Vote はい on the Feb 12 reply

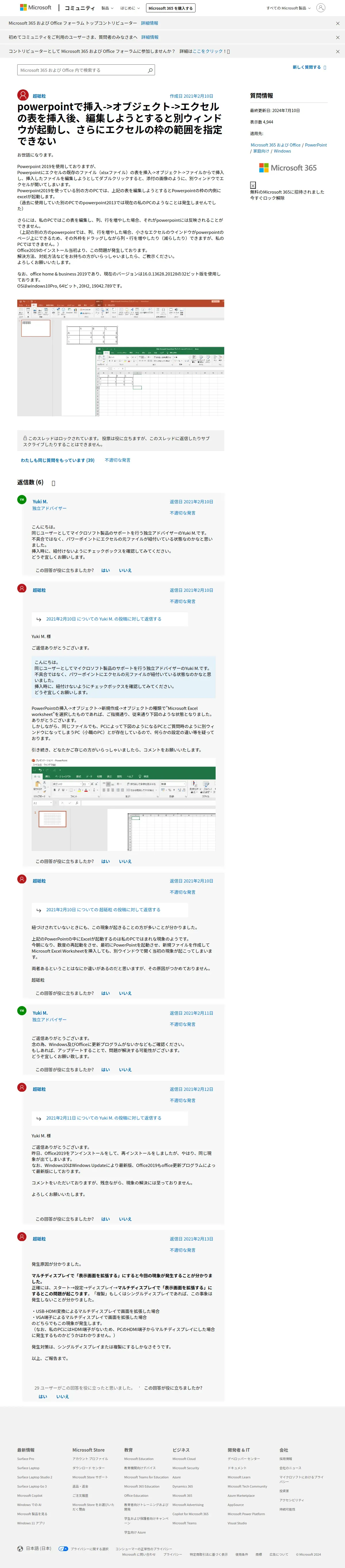(106, 1219)
